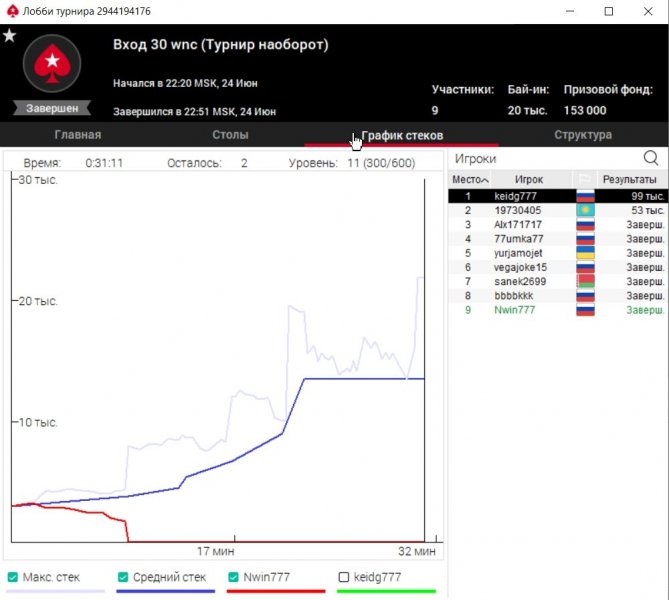This screenshot has height=600, width=669.
Task: Sort list by Игрок column header
Action: click(x=529, y=179)
